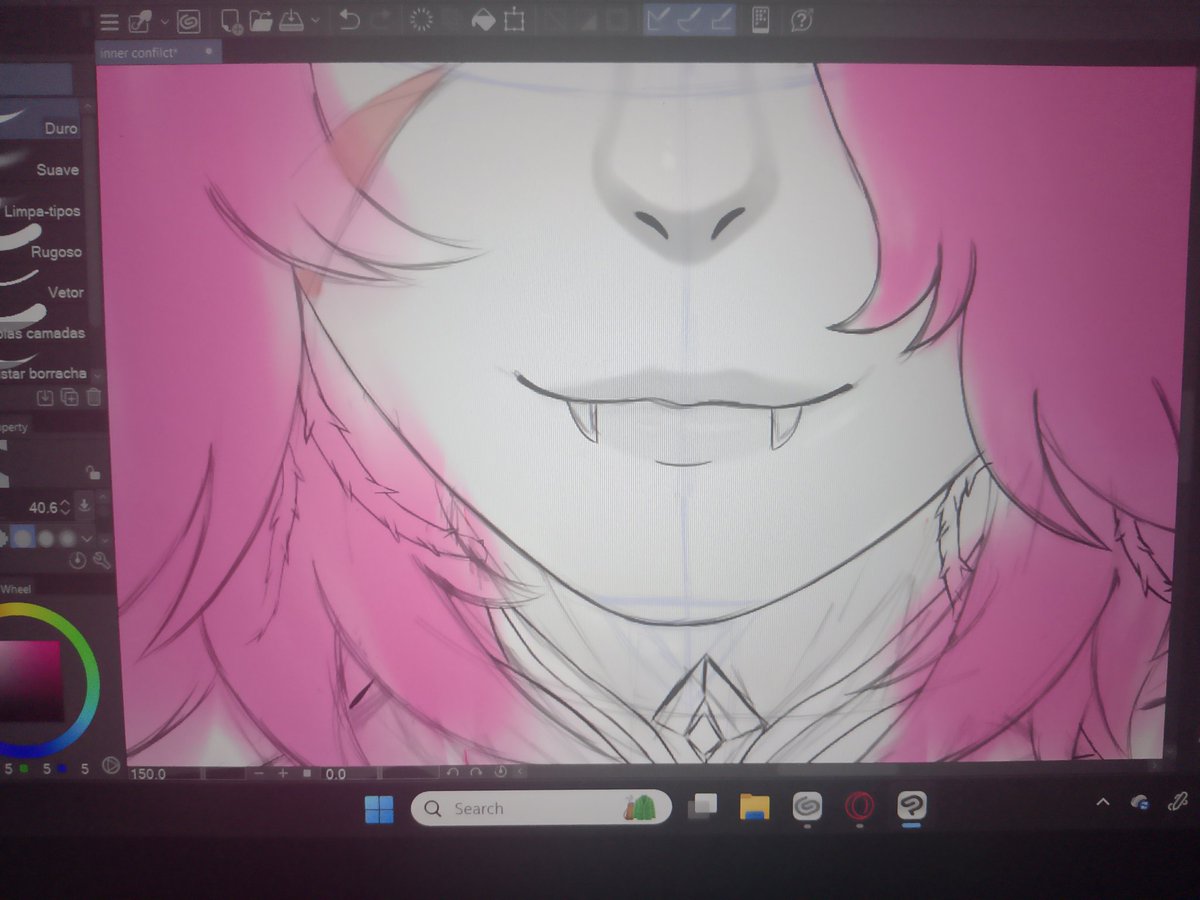Expand dropdown beside the pen edit icon

(x=165, y=20)
